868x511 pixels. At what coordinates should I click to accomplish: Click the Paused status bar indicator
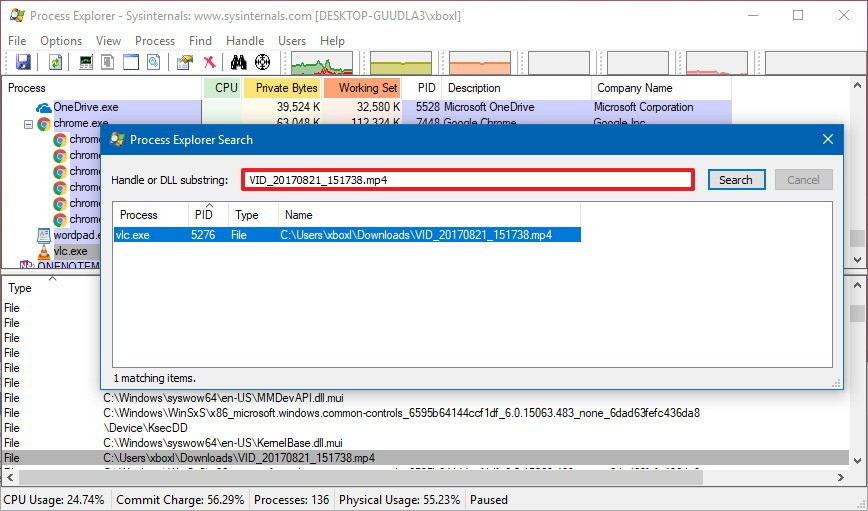[489, 500]
